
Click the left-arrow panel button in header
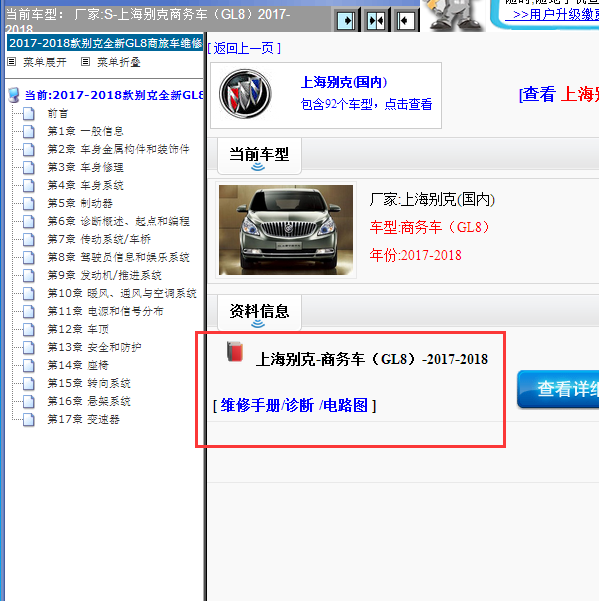(x=405, y=20)
